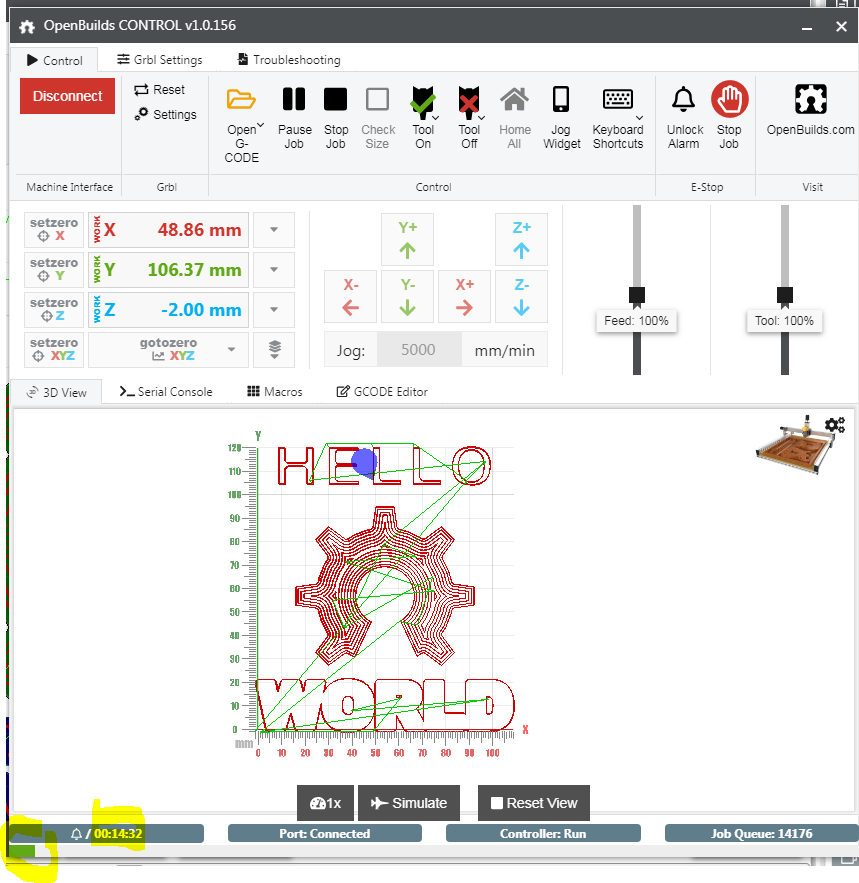859x883 pixels.
Task: Click the Check Size icon
Action: pos(377,100)
